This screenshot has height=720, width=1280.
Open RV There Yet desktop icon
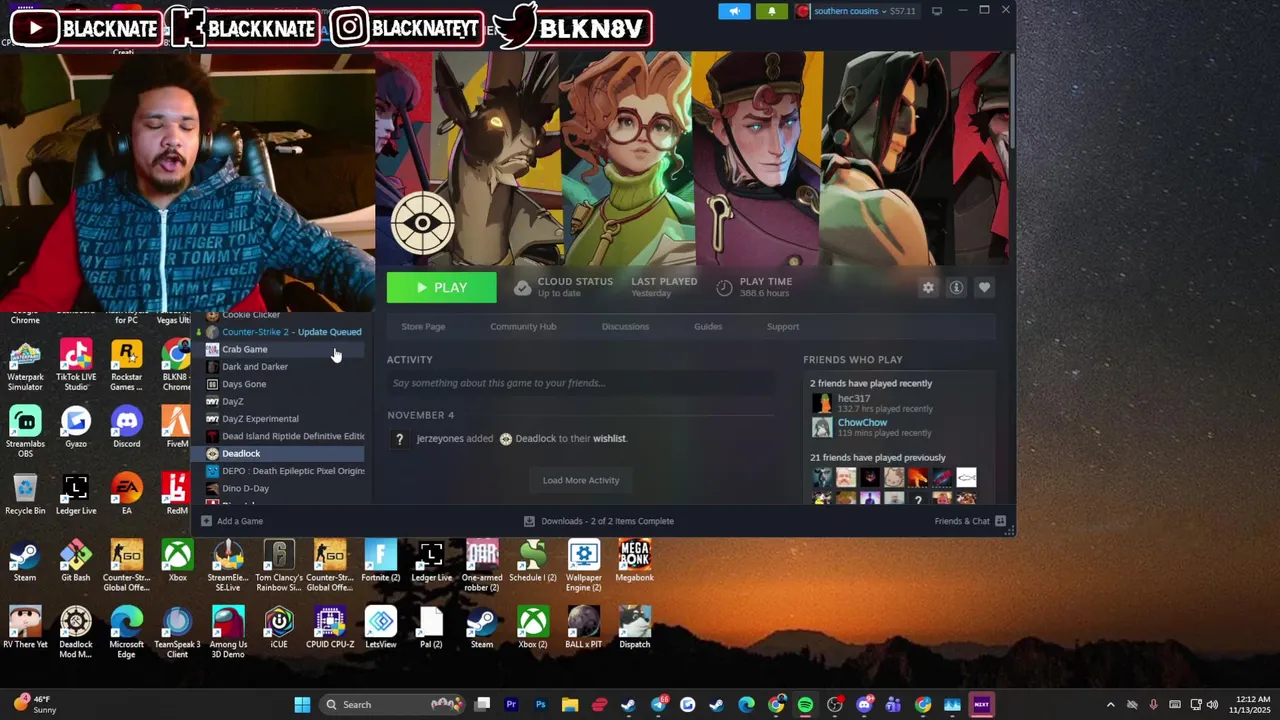click(x=25, y=627)
